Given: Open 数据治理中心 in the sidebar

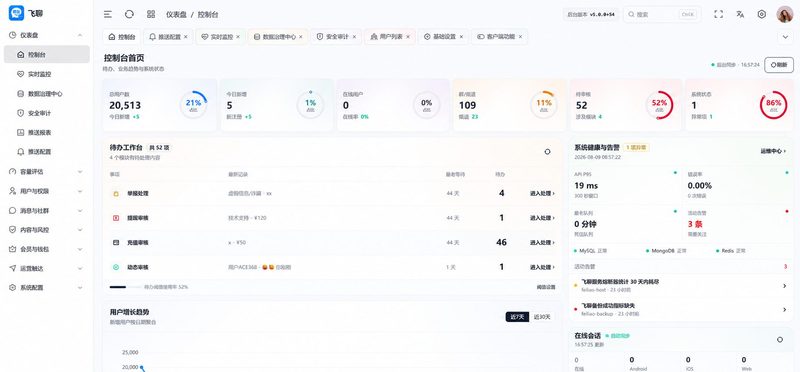Looking at the screenshot, I should tap(46, 93).
